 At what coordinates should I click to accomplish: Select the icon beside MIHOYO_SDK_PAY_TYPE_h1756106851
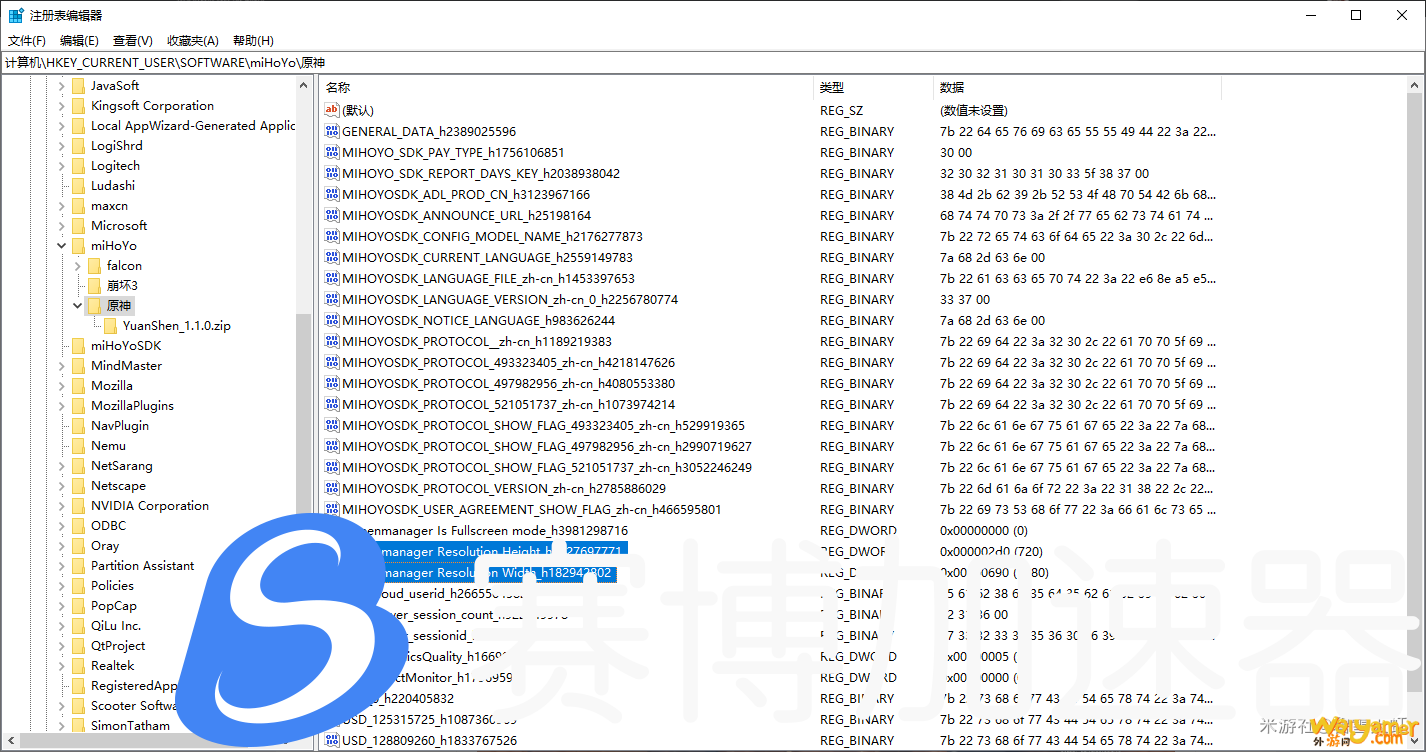click(x=332, y=153)
